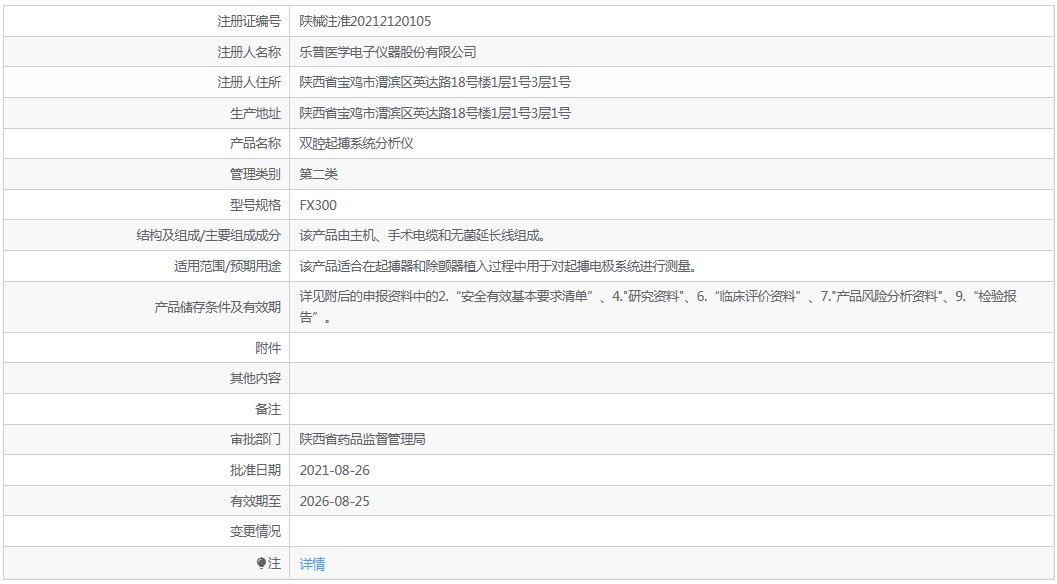Select company name 乐普医学电子仪器股份有限公司
This screenshot has height=584, width=1057.
388,52
